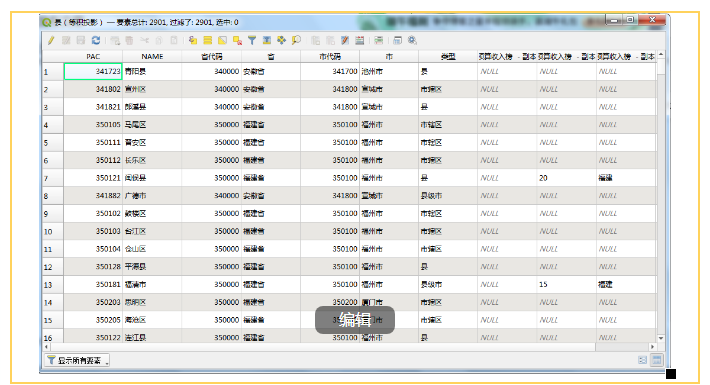Open the field calculator

click(x=345, y=40)
